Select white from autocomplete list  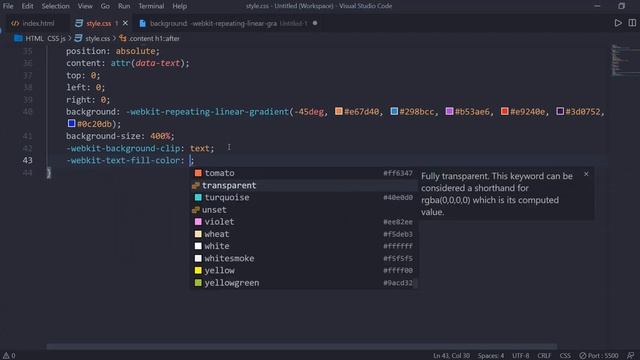[304, 246]
